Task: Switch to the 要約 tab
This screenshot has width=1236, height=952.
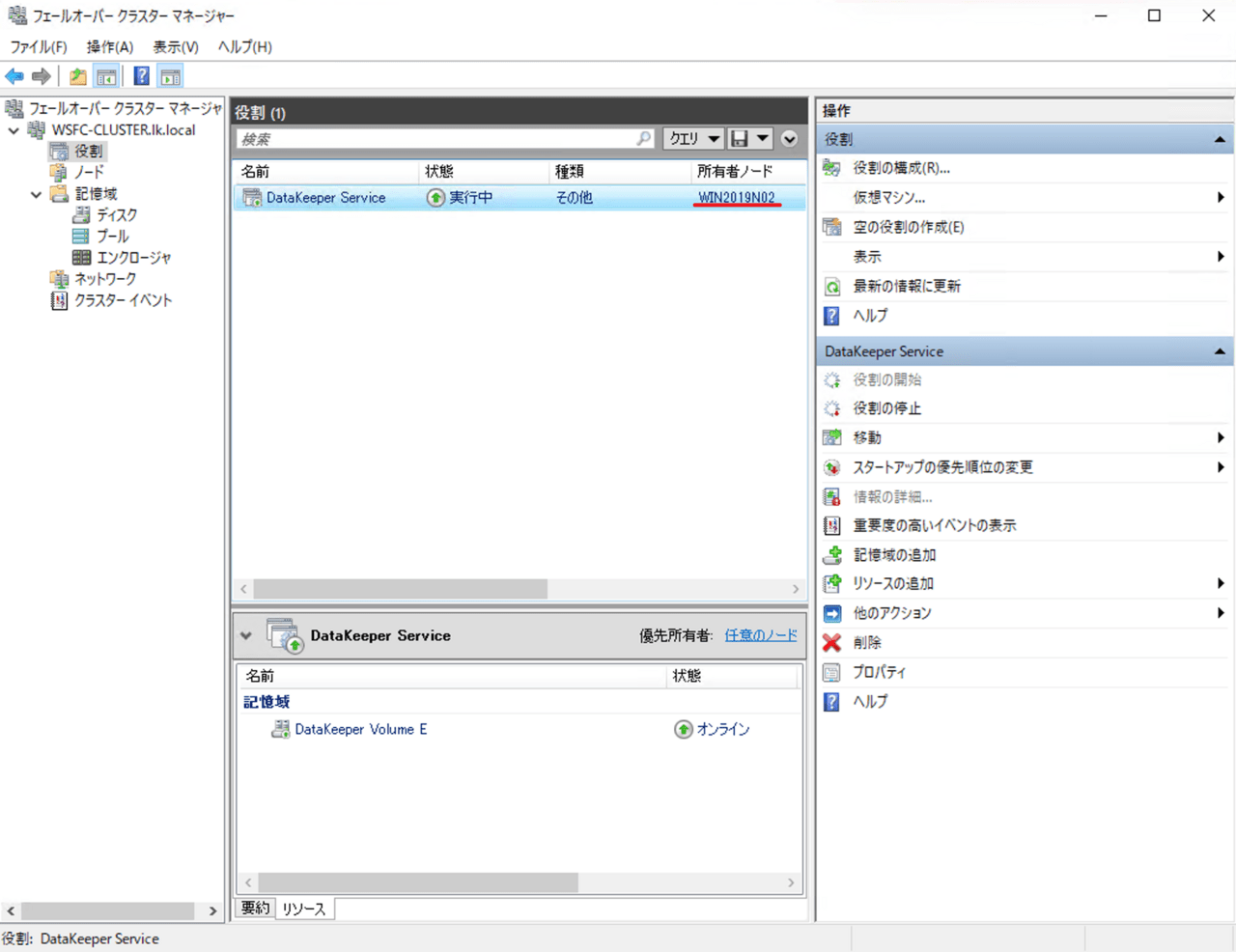Action: click(x=255, y=908)
